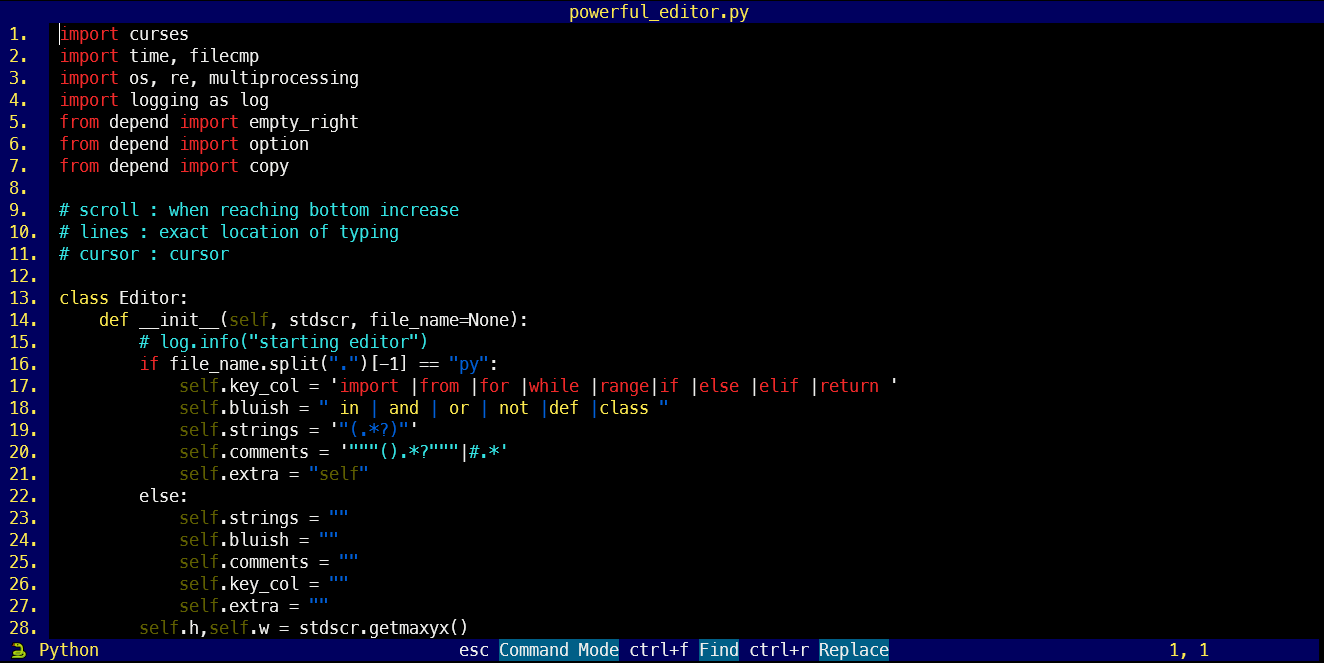Click the 'else:' keyword on line 22

(164, 496)
